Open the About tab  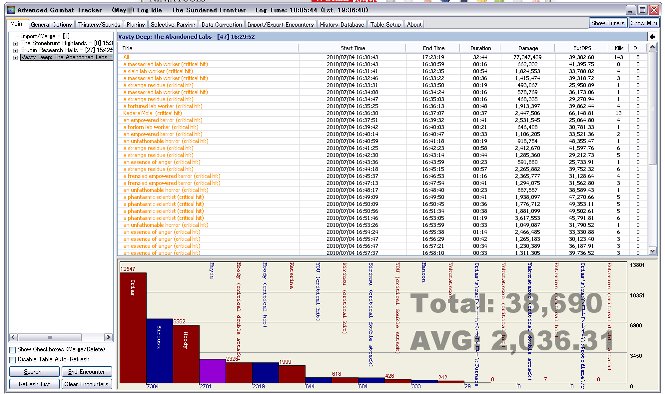[x=414, y=25]
